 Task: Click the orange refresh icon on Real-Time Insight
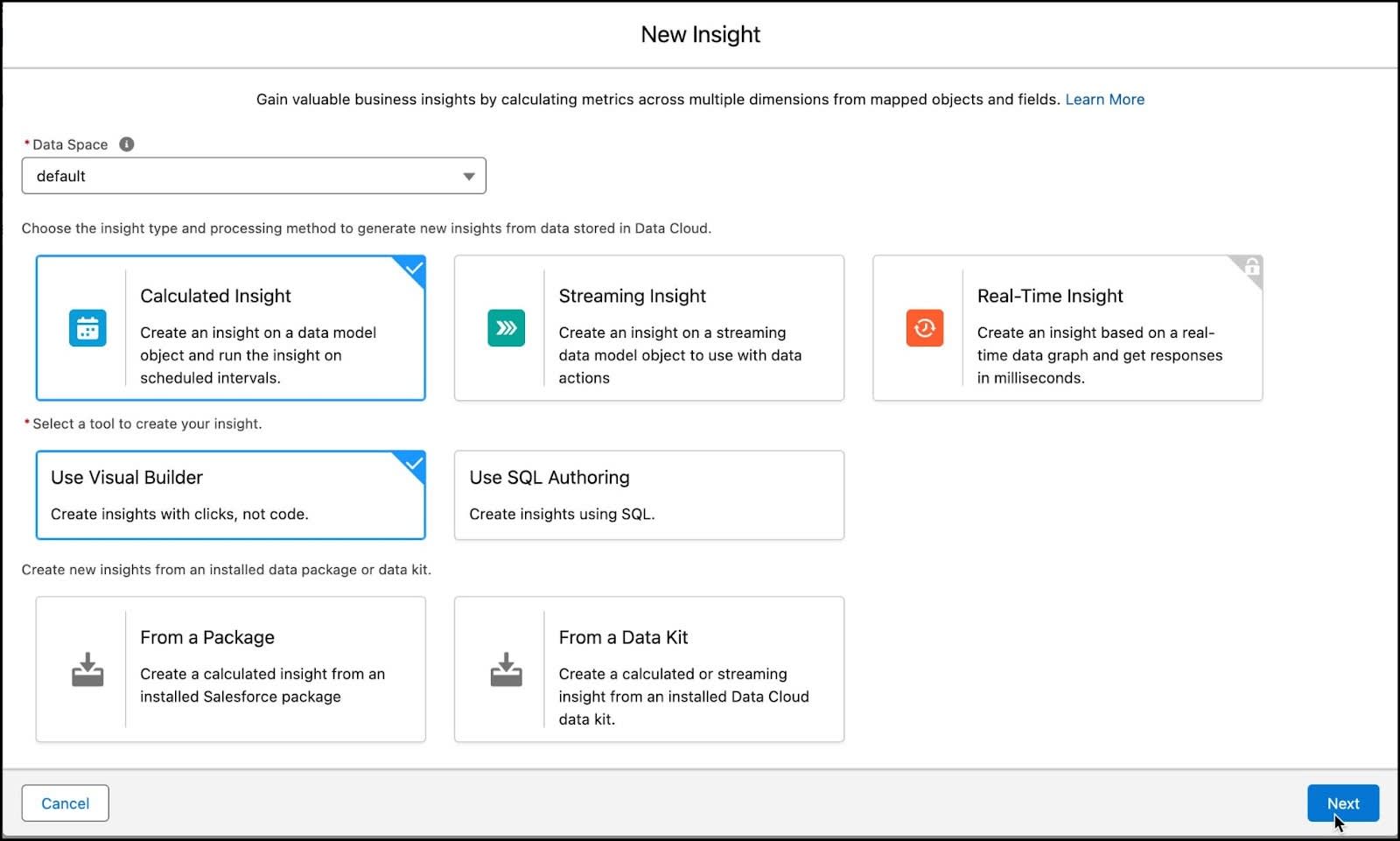[924, 328]
